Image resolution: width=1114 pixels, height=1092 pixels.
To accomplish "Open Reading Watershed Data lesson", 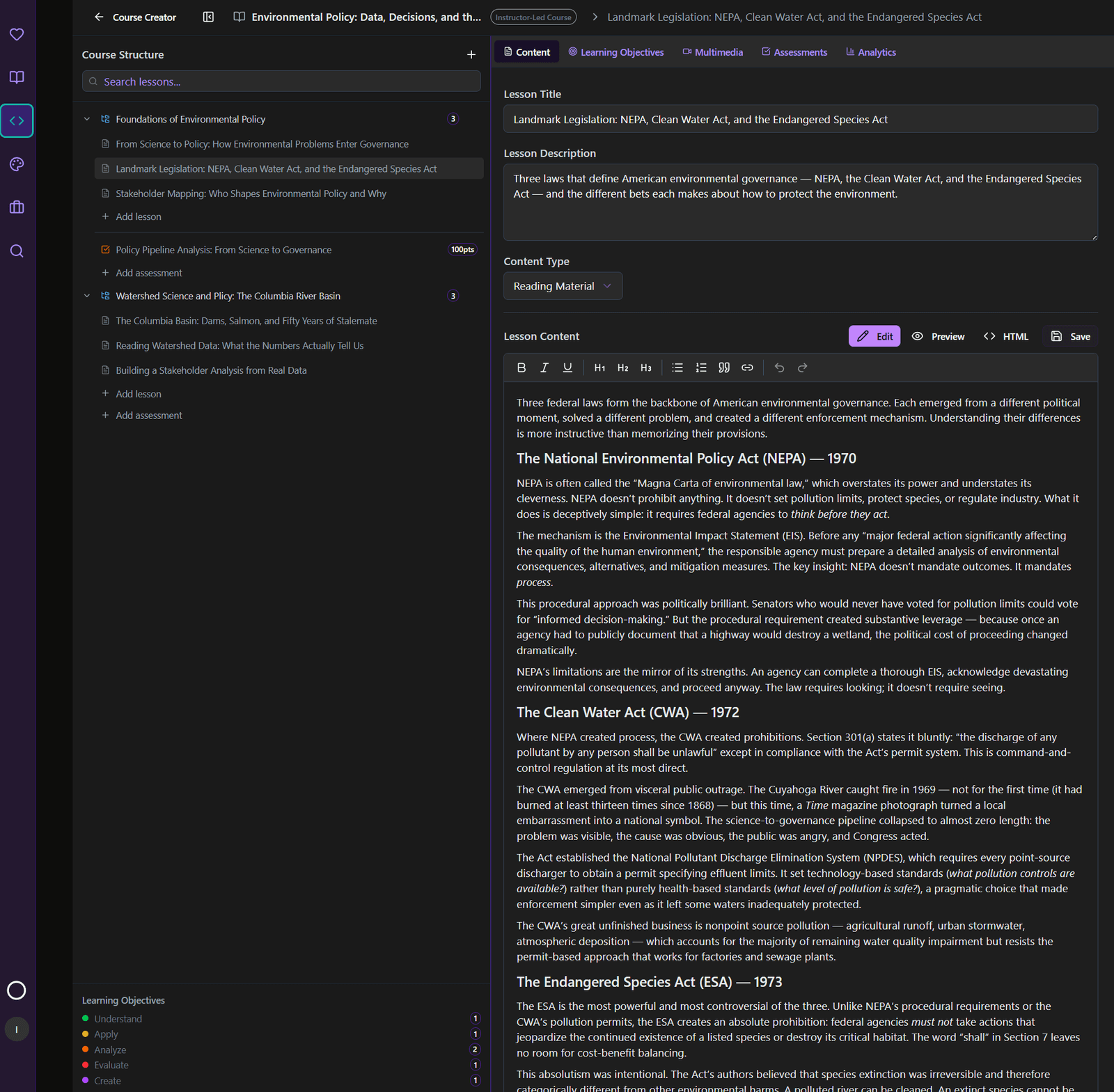I will click(x=289, y=346).
